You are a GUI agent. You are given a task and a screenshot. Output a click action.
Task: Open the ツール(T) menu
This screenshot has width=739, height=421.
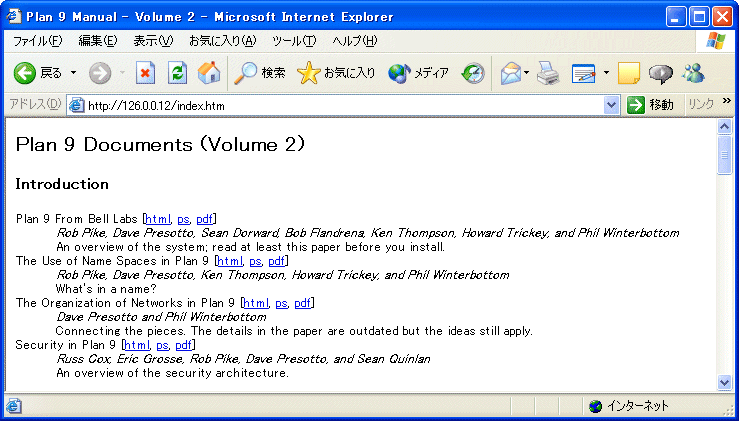click(294, 41)
